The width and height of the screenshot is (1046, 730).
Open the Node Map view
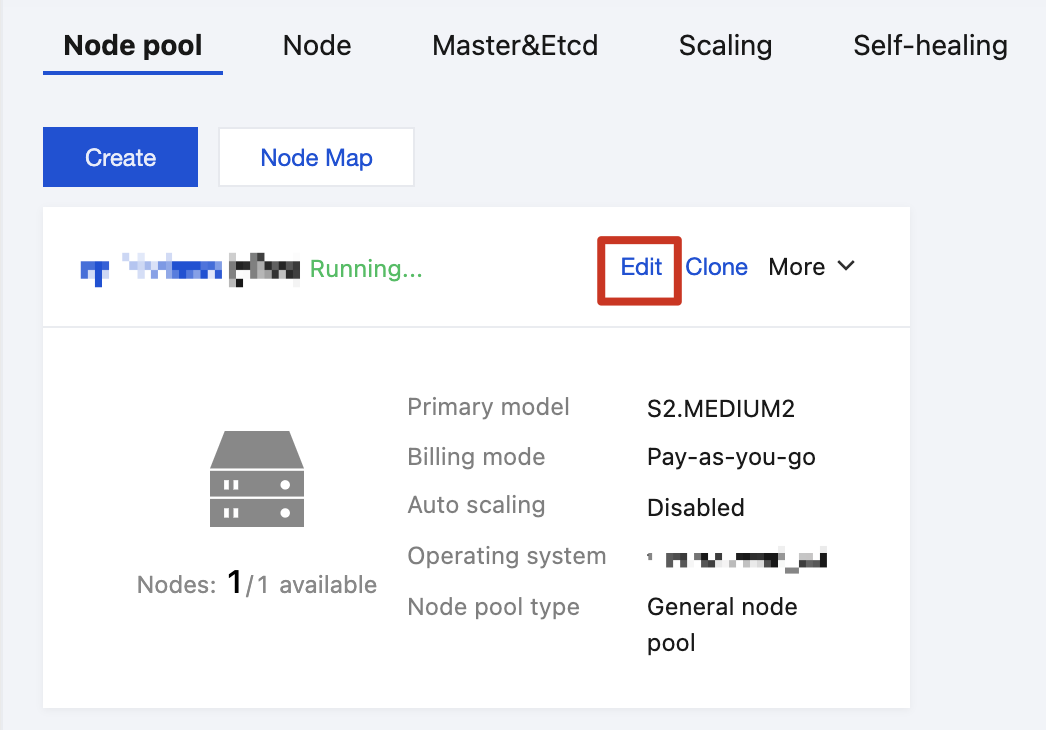click(x=316, y=157)
